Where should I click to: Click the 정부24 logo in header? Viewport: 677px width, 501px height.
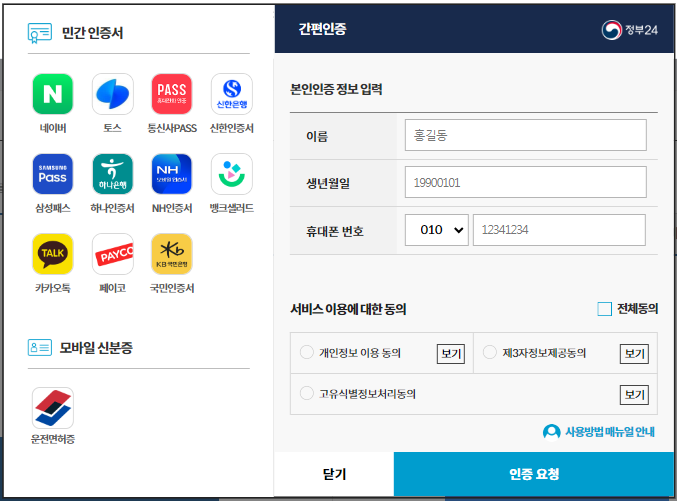pos(630,30)
